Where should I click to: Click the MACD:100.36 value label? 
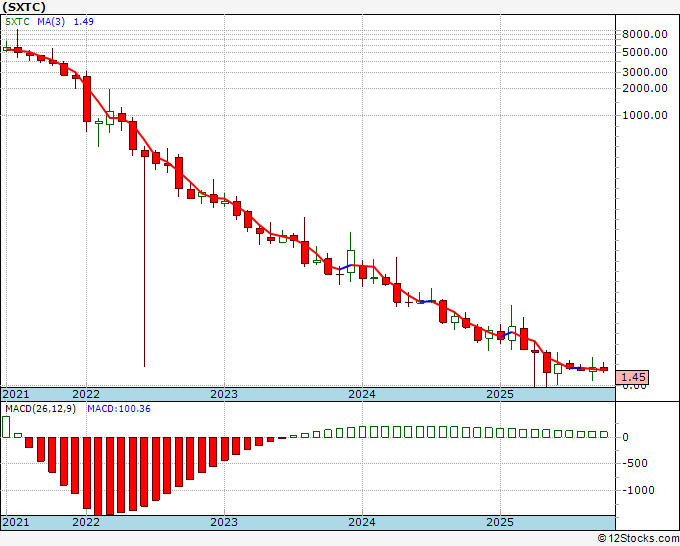tap(119, 409)
